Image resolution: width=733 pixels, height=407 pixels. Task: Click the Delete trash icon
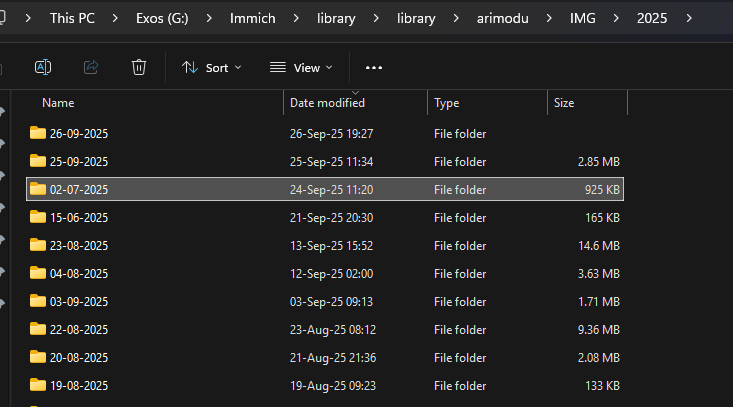[139, 67]
